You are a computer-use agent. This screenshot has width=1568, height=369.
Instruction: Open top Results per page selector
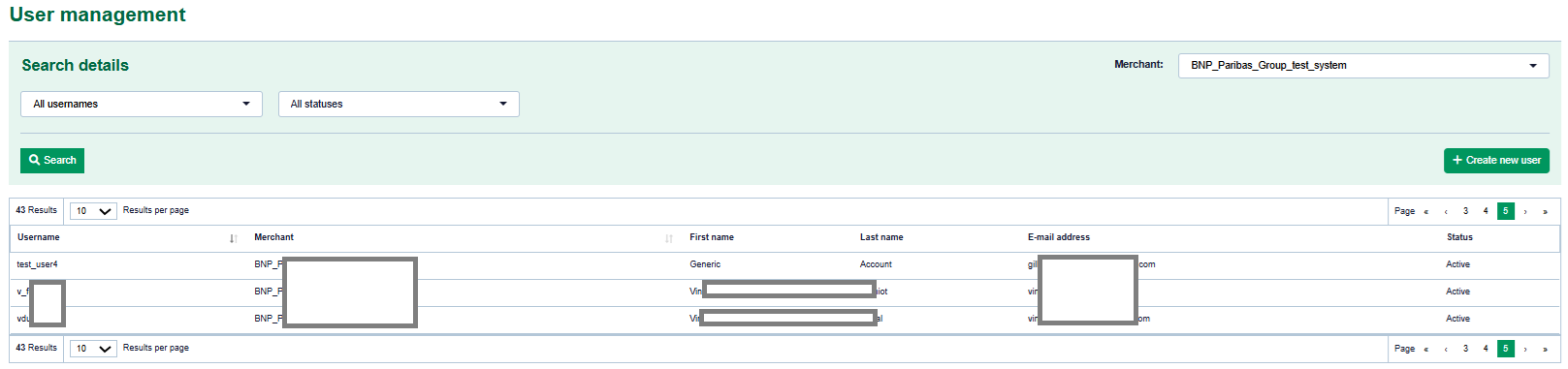point(93,211)
